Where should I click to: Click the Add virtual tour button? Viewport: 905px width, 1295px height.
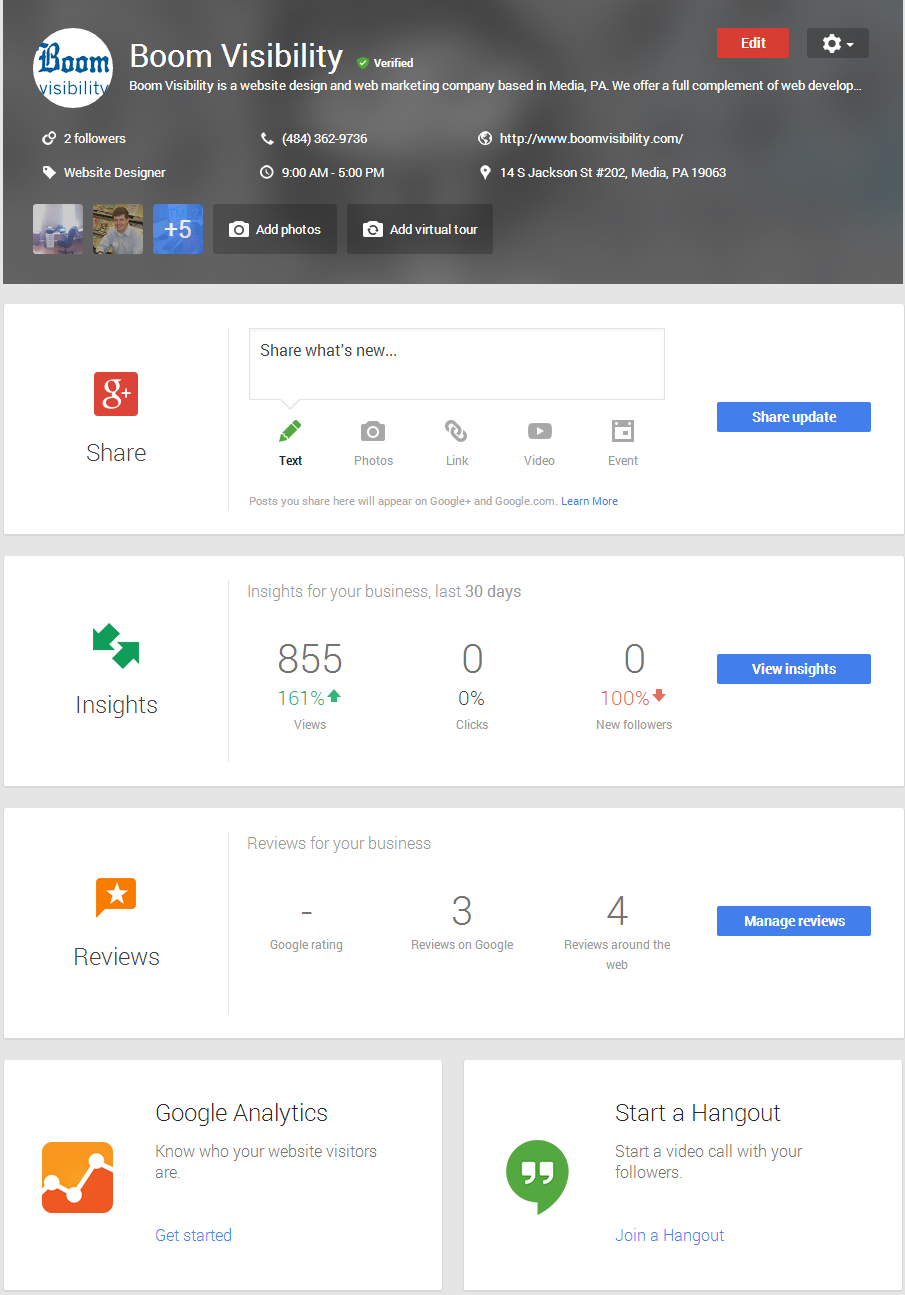420,229
